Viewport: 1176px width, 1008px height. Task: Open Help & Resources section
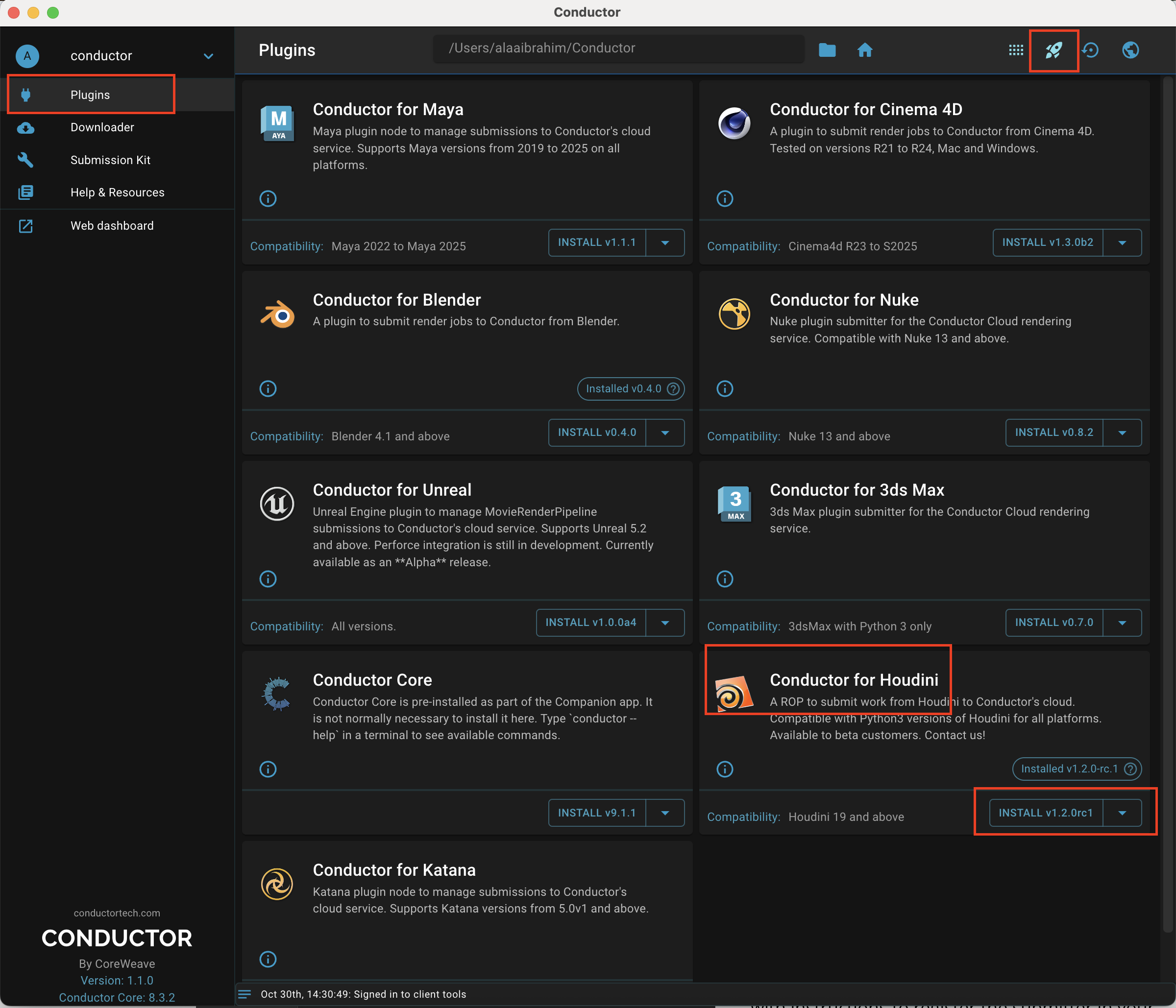pos(117,193)
